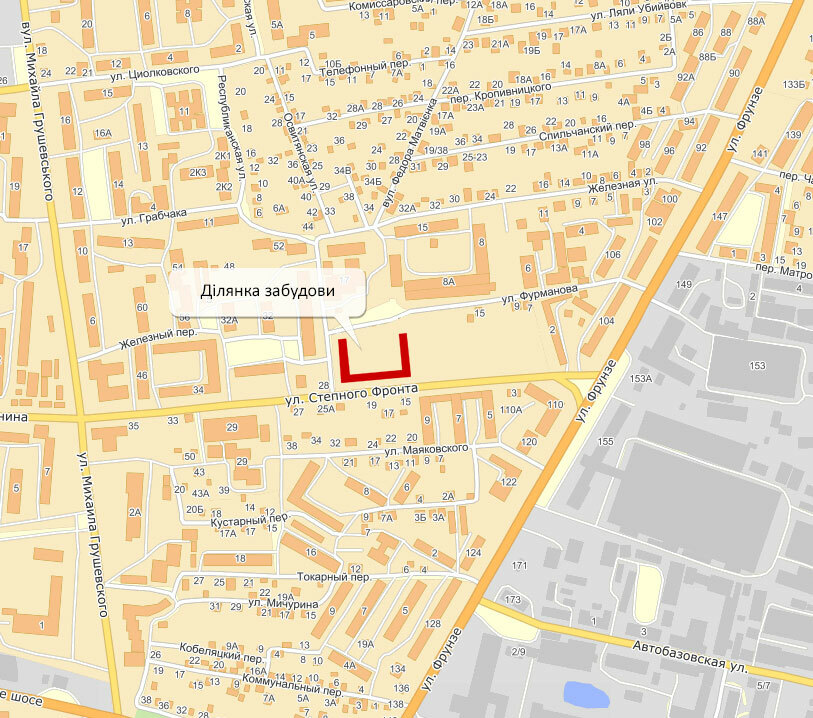Click building number 153 in the industrial zone
This screenshot has width=813, height=718.
(x=757, y=365)
